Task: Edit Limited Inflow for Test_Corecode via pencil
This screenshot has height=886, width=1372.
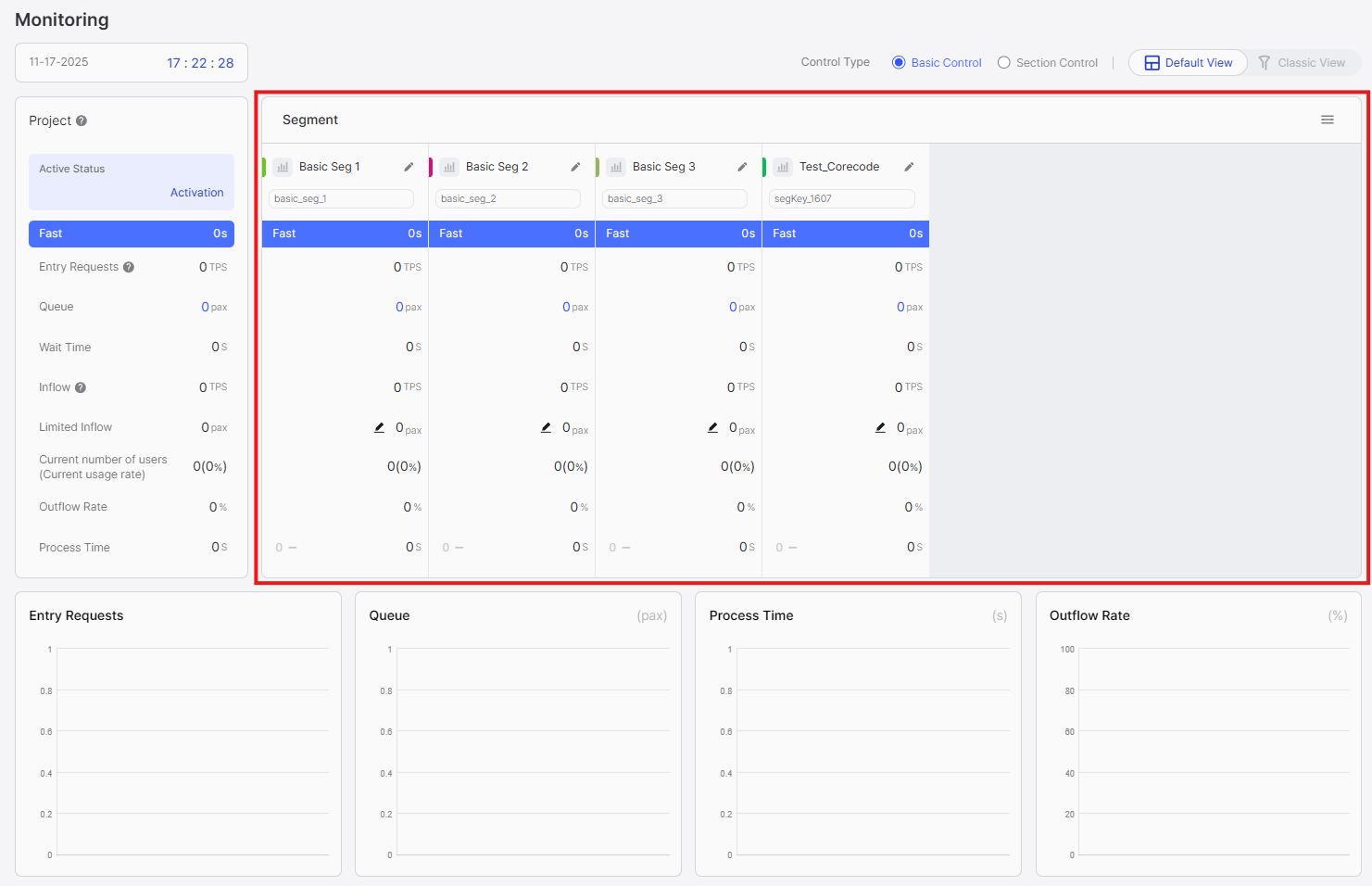Action: tap(880, 427)
